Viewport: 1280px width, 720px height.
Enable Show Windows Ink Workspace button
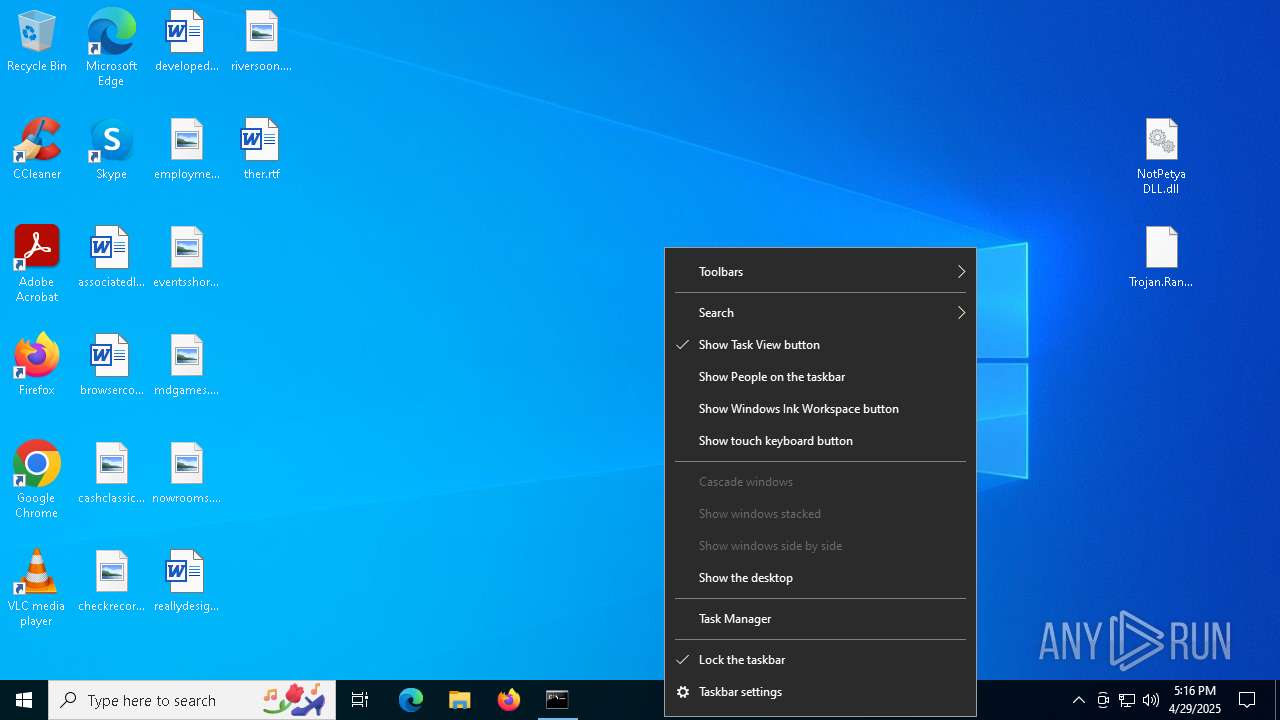pyautogui.click(x=820, y=409)
